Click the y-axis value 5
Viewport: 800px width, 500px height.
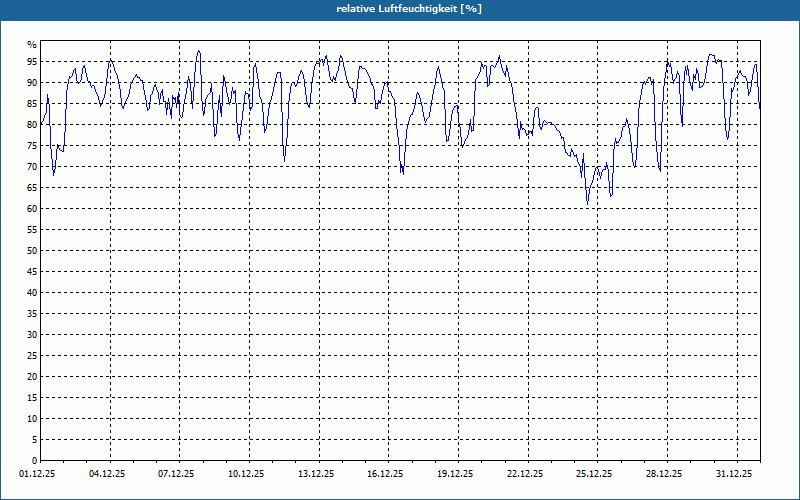point(34,440)
